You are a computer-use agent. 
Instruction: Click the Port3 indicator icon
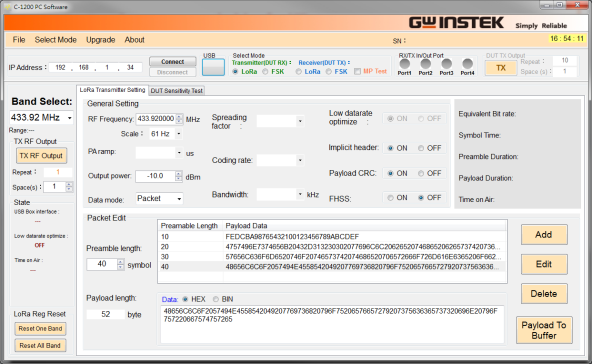(x=446, y=64)
